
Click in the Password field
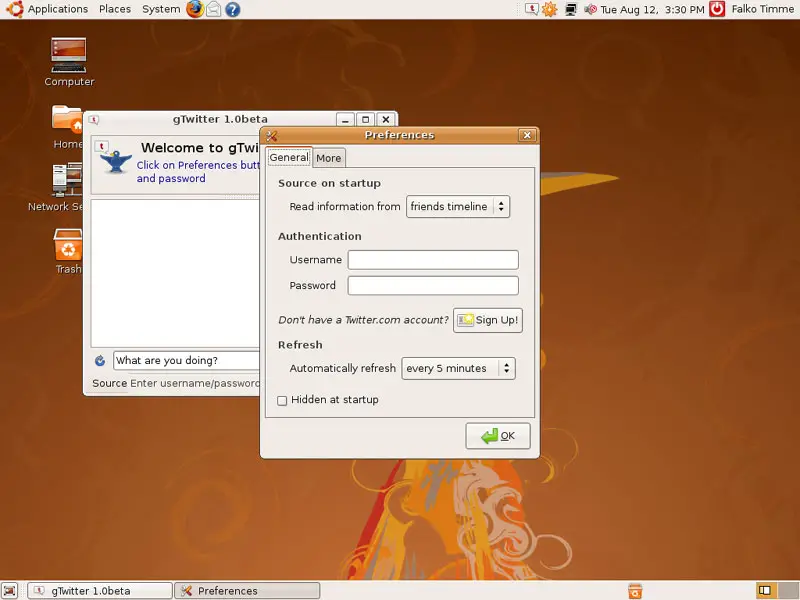pyautogui.click(x=433, y=286)
